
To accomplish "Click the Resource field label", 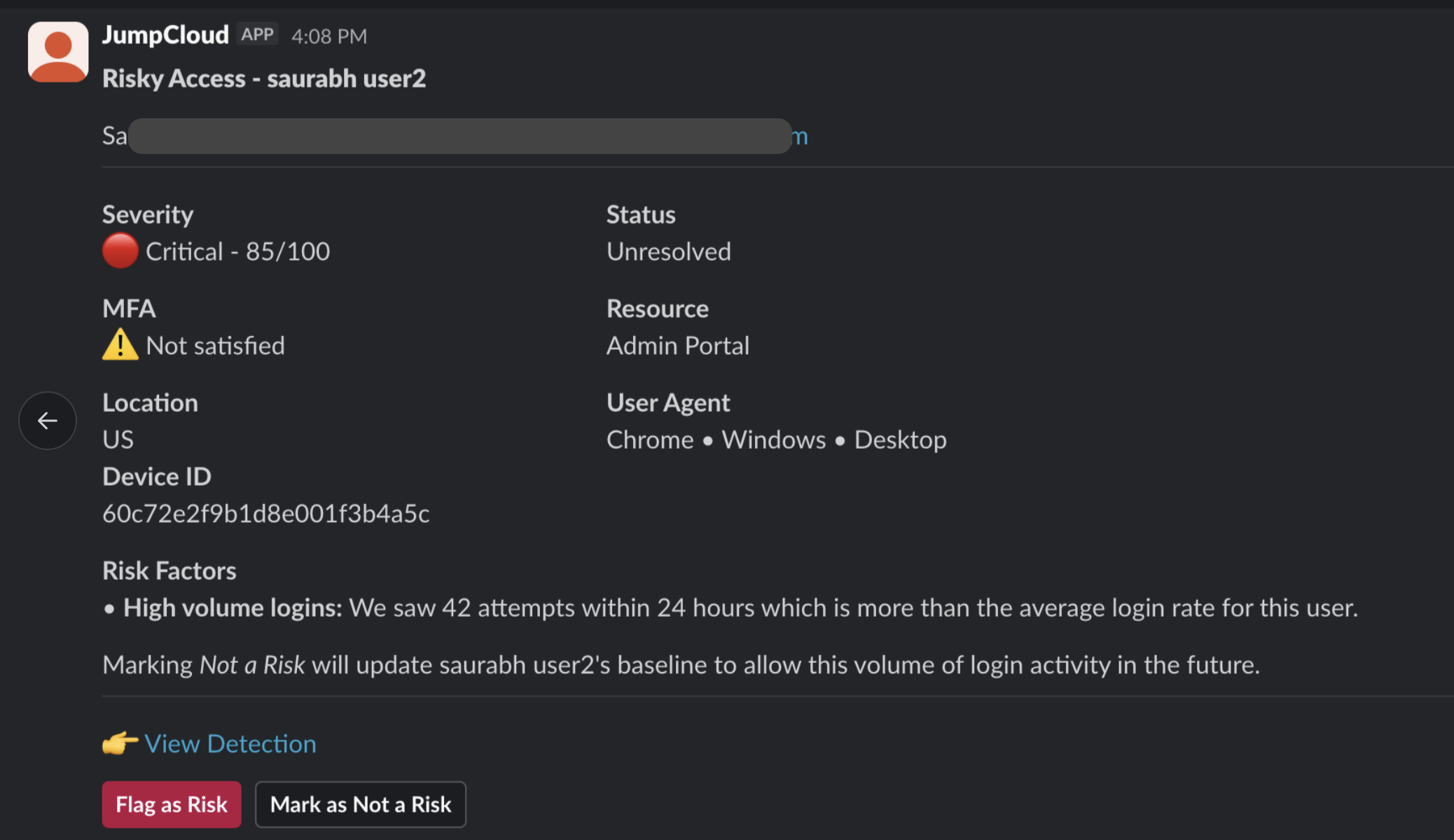I will (658, 309).
